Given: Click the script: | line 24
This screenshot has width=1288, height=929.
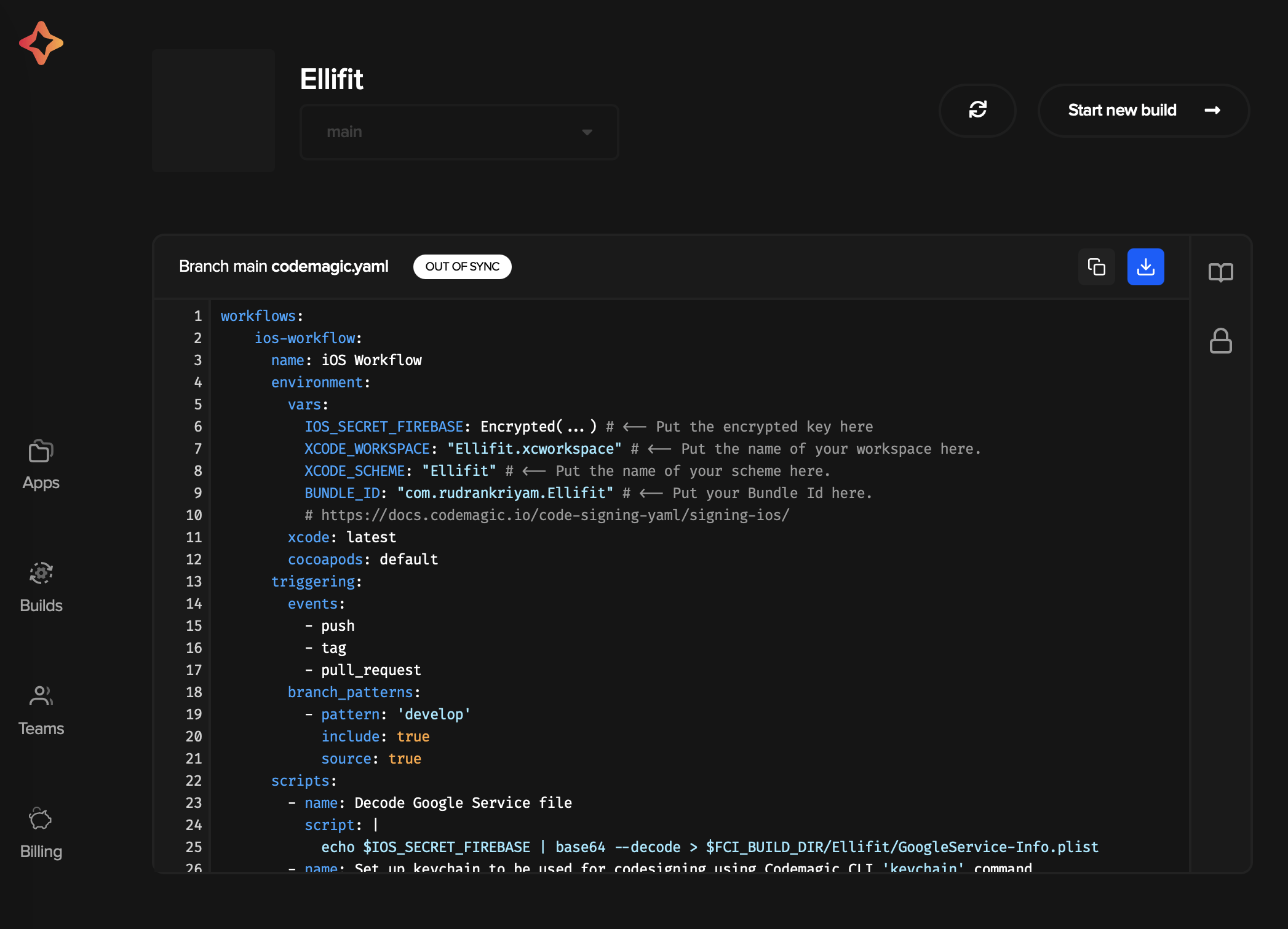Looking at the screenshot, I should [x=341, y=825].
